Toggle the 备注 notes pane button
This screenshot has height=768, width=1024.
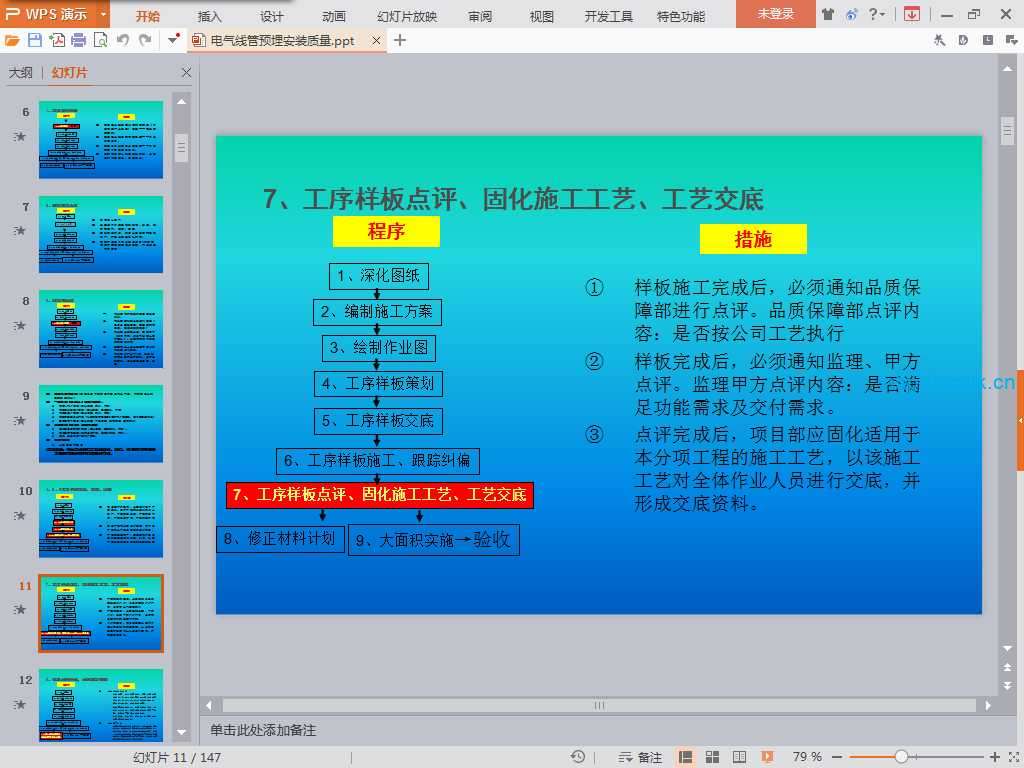click(640, 757)
